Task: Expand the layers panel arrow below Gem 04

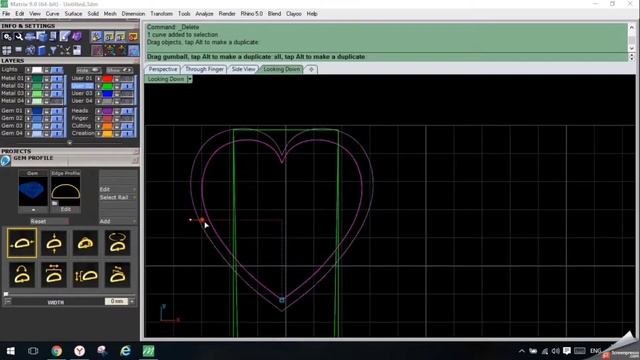Action: [69, 143]
